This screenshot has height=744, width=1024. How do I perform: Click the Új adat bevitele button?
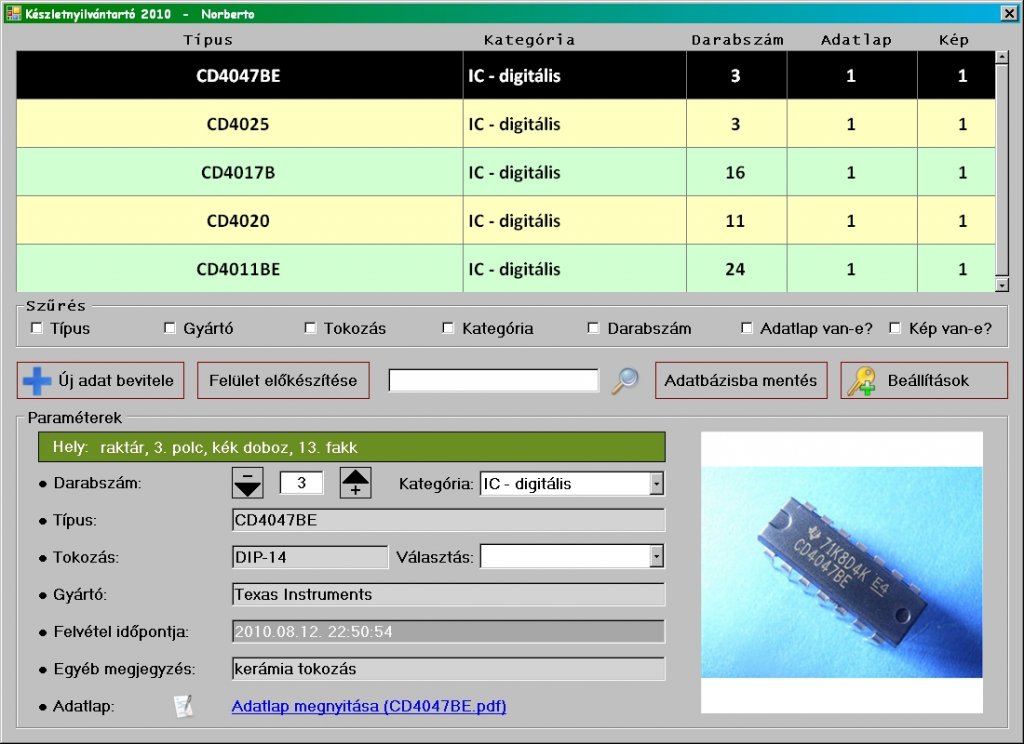point(101,381)
